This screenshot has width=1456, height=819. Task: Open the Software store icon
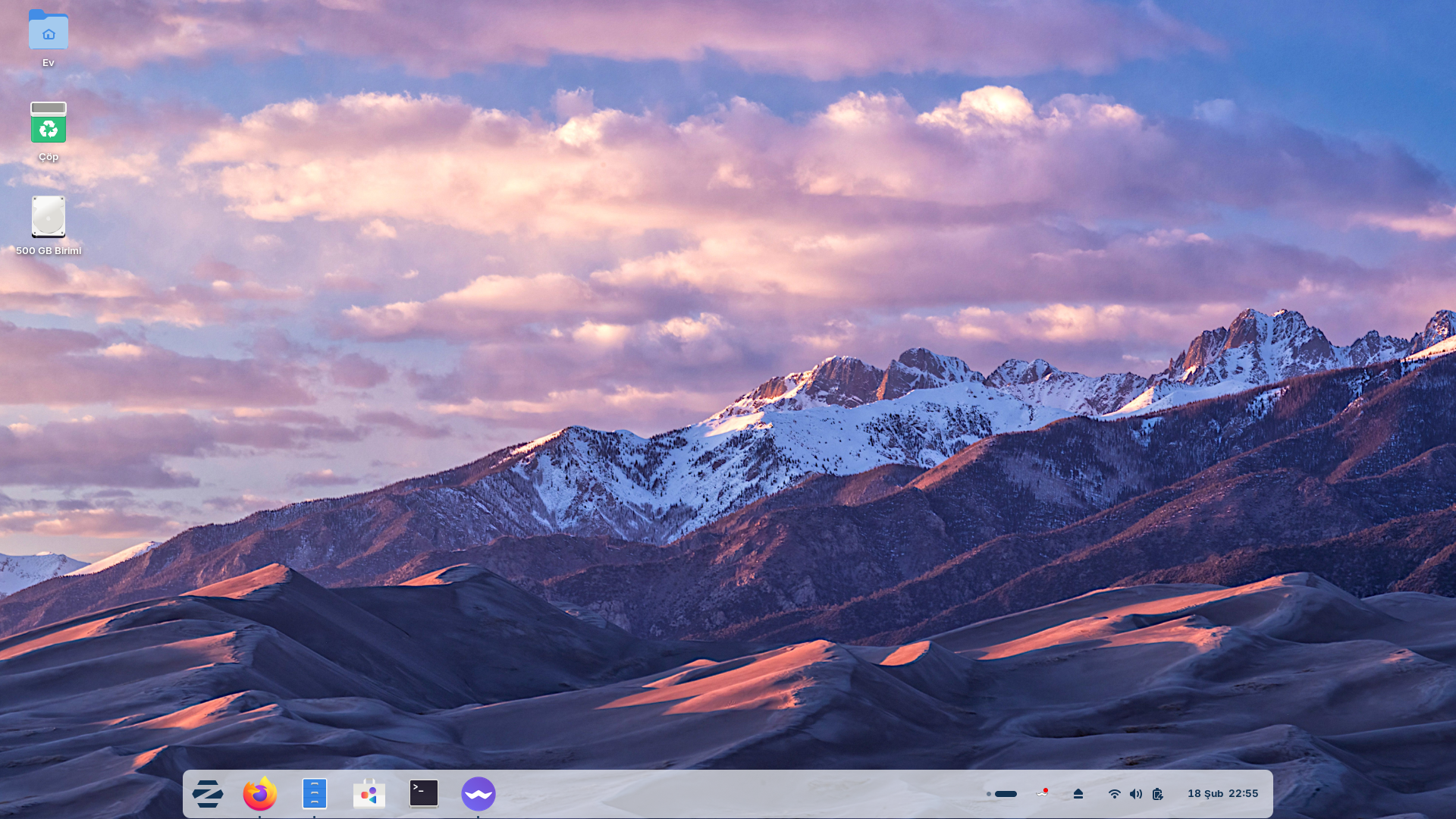click(x=369, y=794)
